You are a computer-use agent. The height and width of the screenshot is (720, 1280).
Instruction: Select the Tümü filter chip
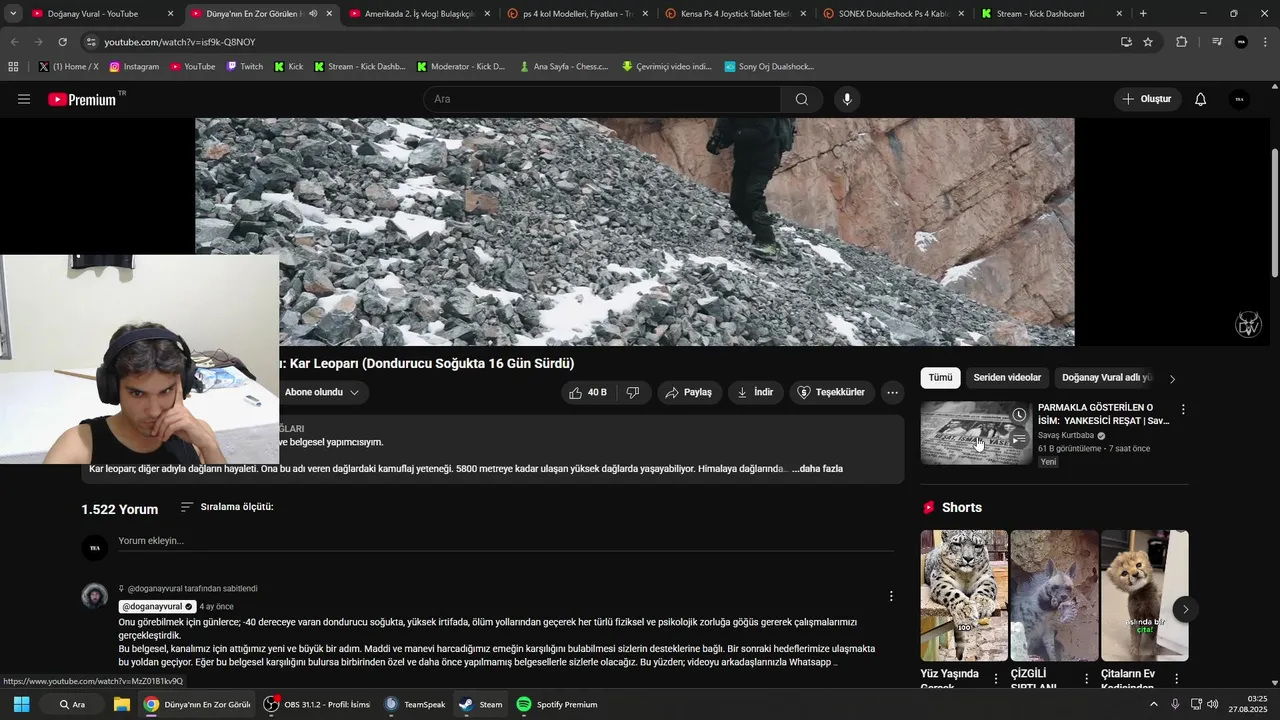coord(941,378)
